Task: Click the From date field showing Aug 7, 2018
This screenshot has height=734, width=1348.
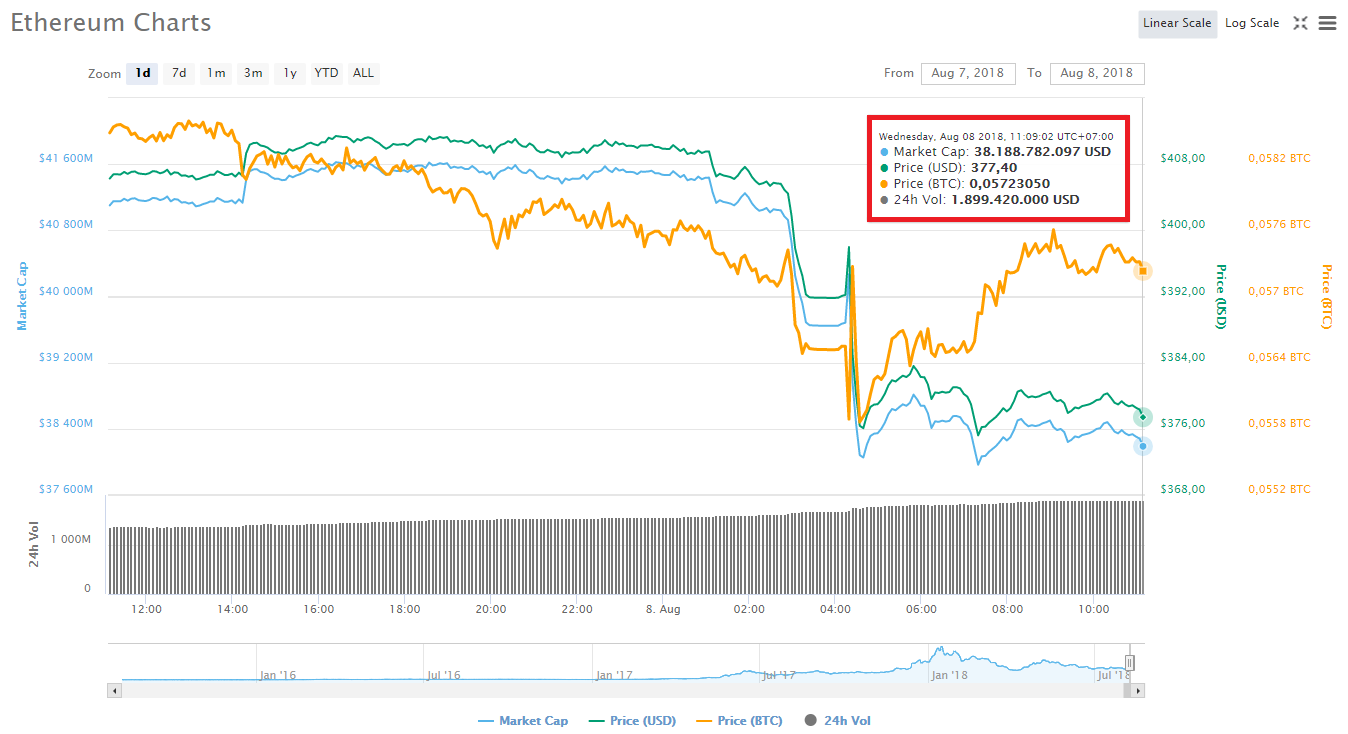Action: (x=967, y=73)
